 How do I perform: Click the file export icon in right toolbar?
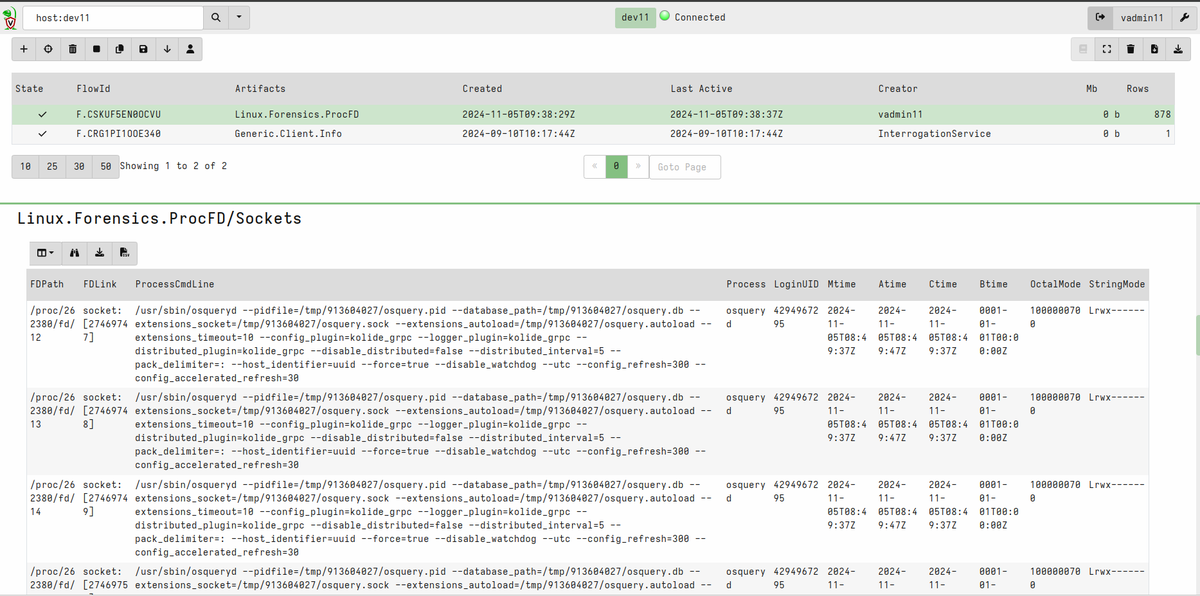(x=1154, y=48)
